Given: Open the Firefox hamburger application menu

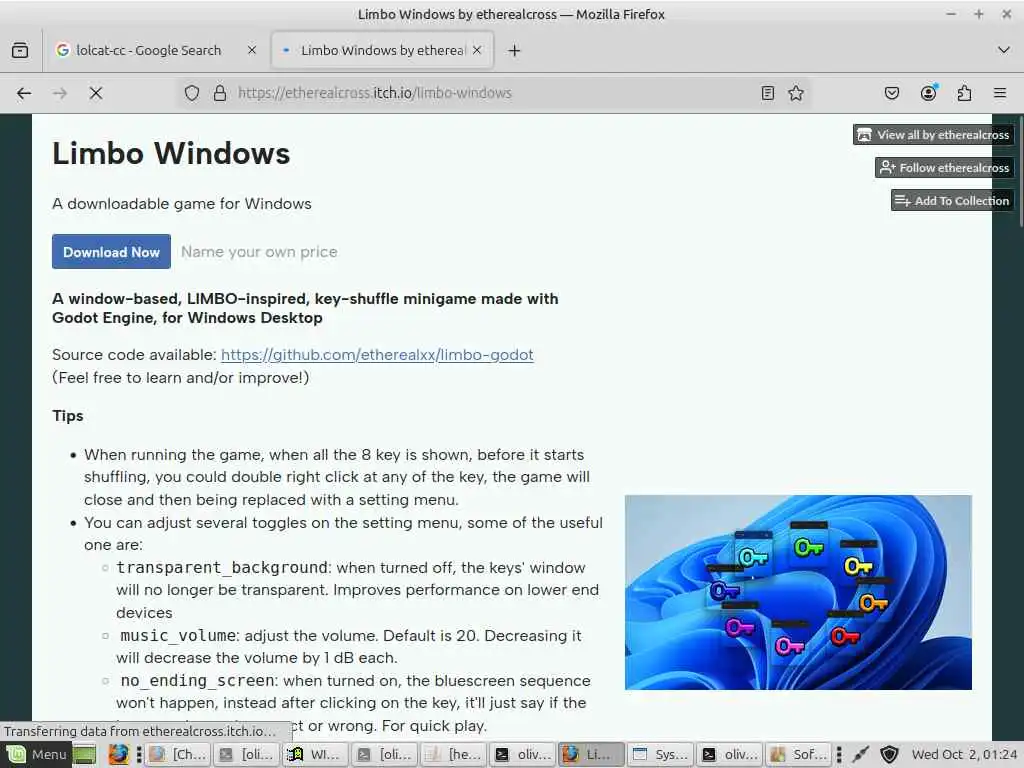Looking at the screenshot, I should (1000, 93).
